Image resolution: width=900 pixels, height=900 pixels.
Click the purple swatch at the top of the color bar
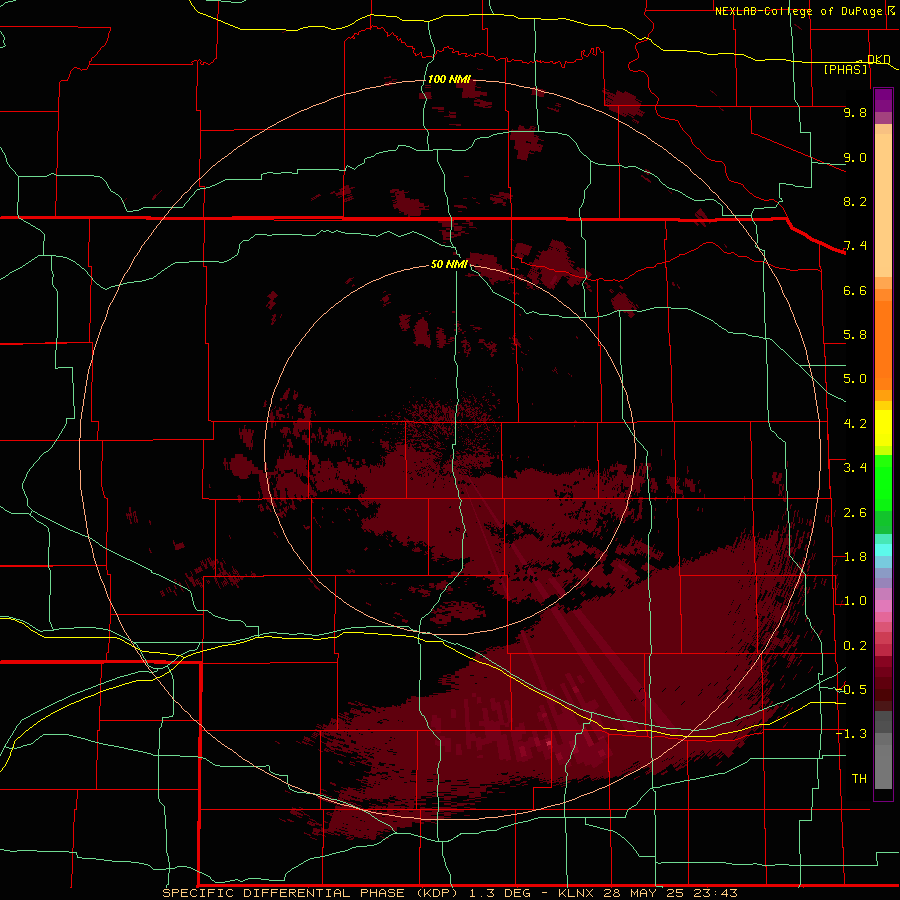point(883,100)
